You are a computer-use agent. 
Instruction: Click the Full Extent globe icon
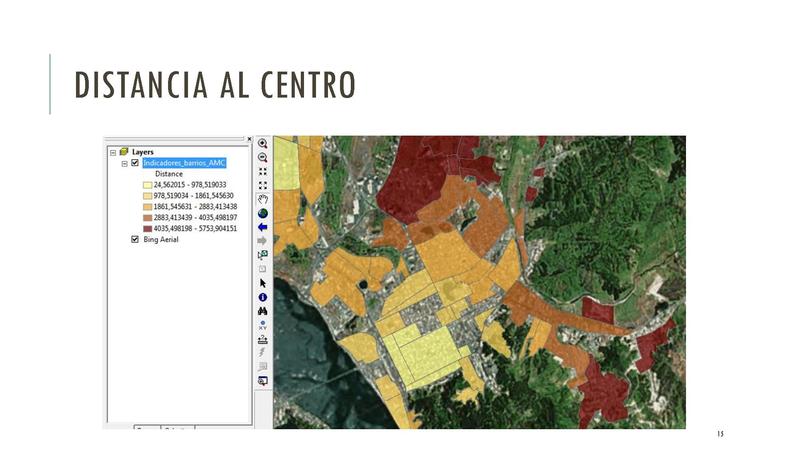click(263, 213)
